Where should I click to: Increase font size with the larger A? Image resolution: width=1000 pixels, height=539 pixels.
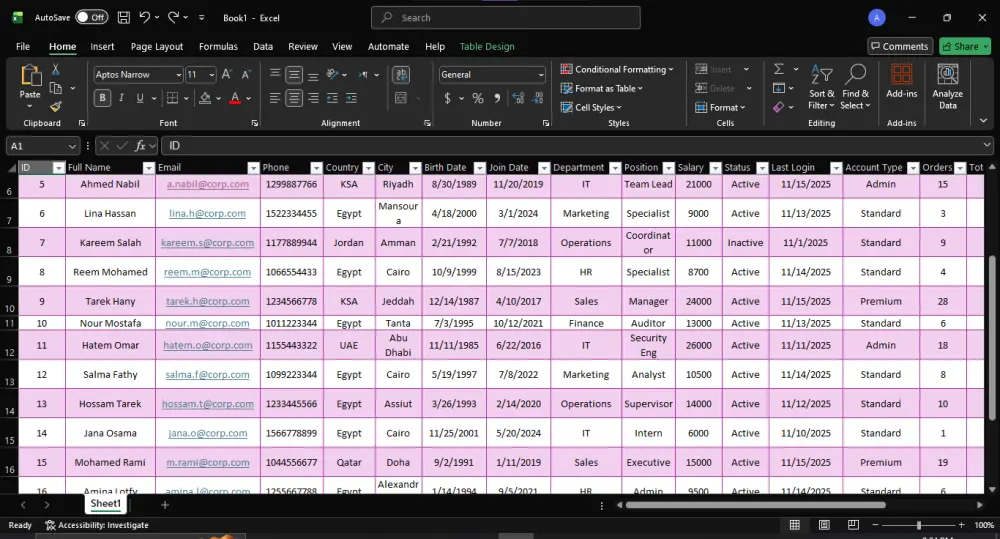226,75
